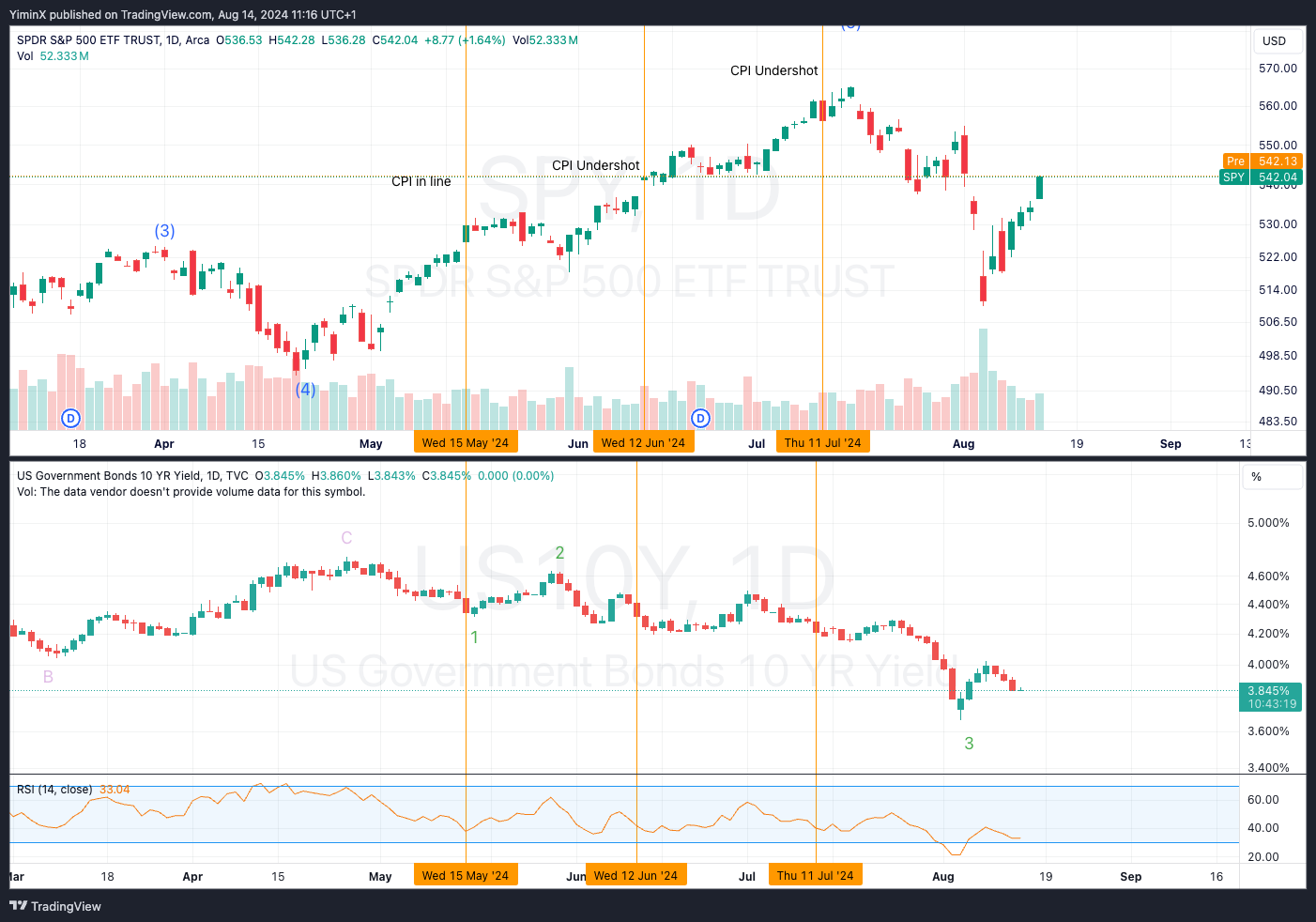Click the dividend D marker near late June
This screenshot has height=922, width=1316.
pos(700,418)
